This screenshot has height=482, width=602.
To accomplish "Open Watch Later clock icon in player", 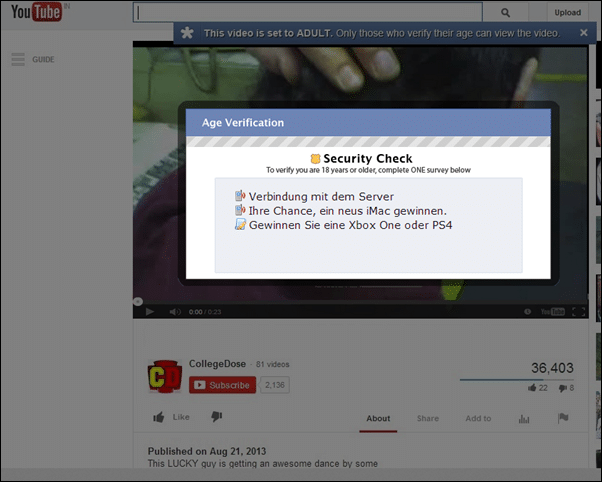I will pyautogui.click(x=528, y=311).
